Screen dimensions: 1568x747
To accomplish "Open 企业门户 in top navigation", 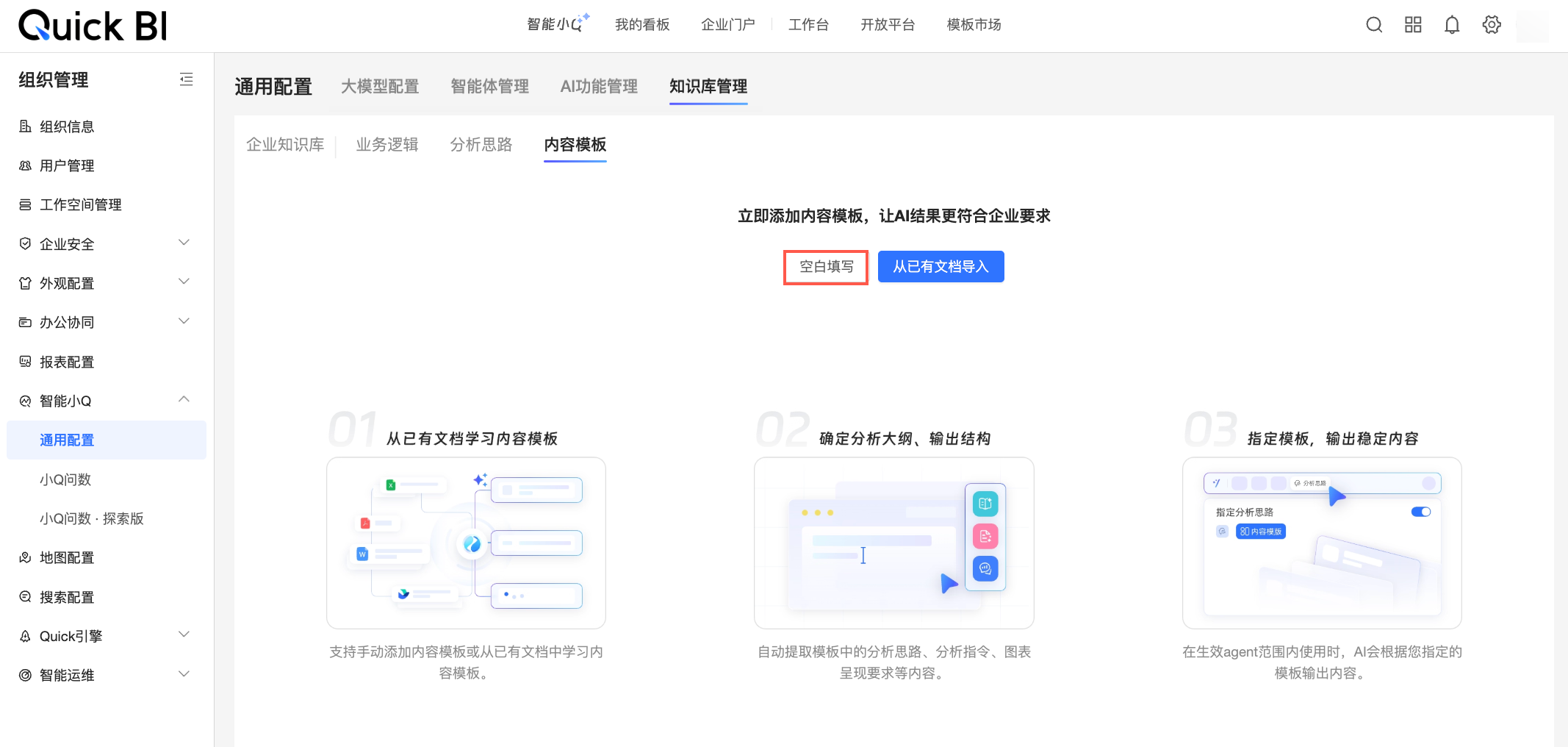I will click(727, 25).
